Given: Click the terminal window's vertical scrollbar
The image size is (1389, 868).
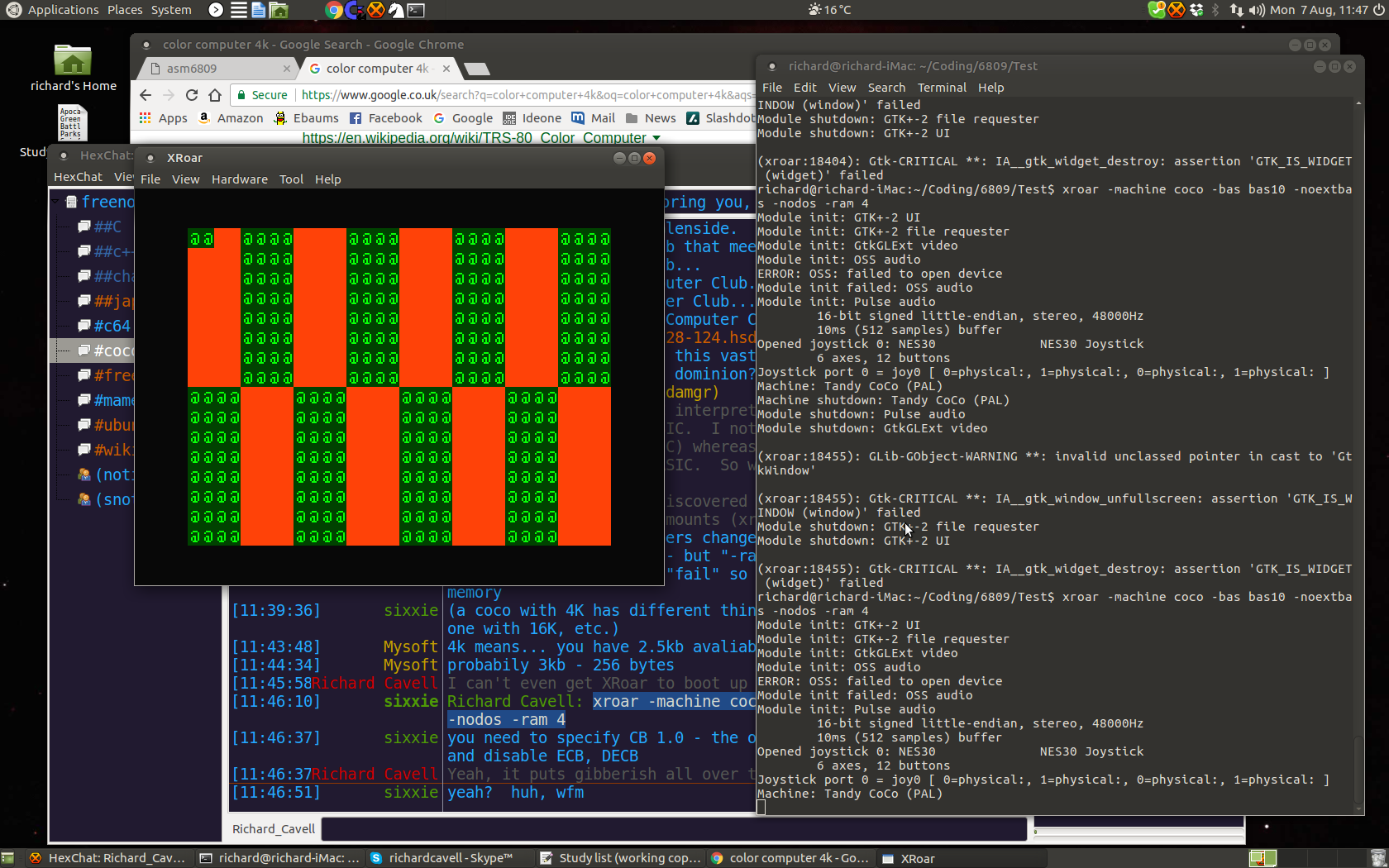Looking at the screenshot, I should coord(1358,455).
